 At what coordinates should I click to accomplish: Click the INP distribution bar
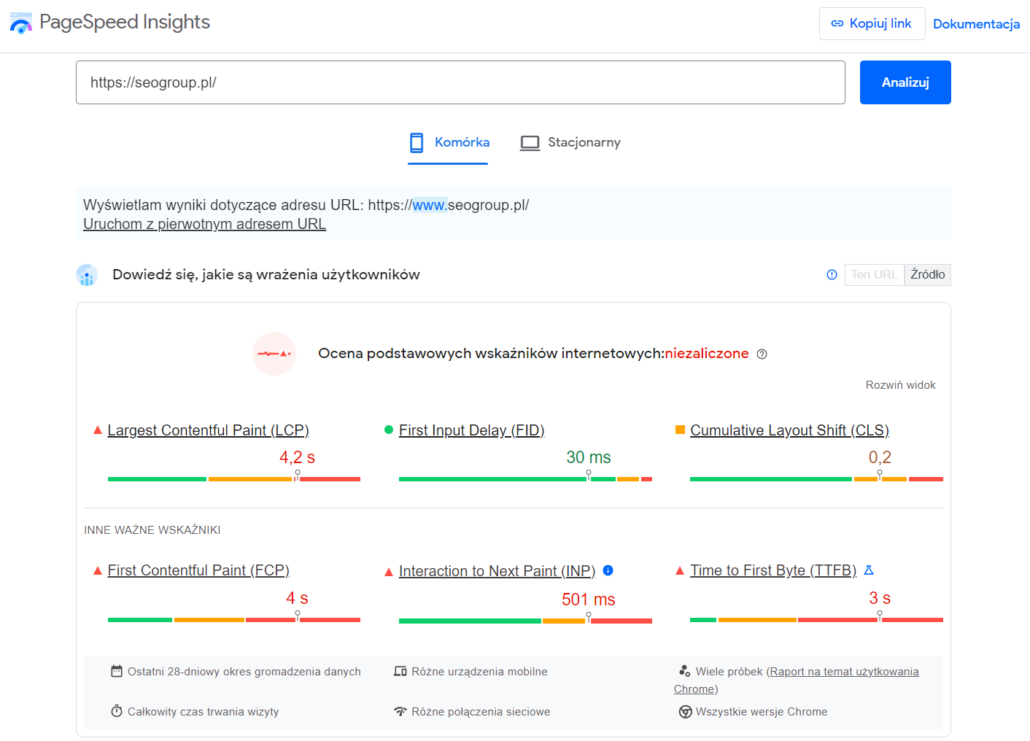(526, 621)
